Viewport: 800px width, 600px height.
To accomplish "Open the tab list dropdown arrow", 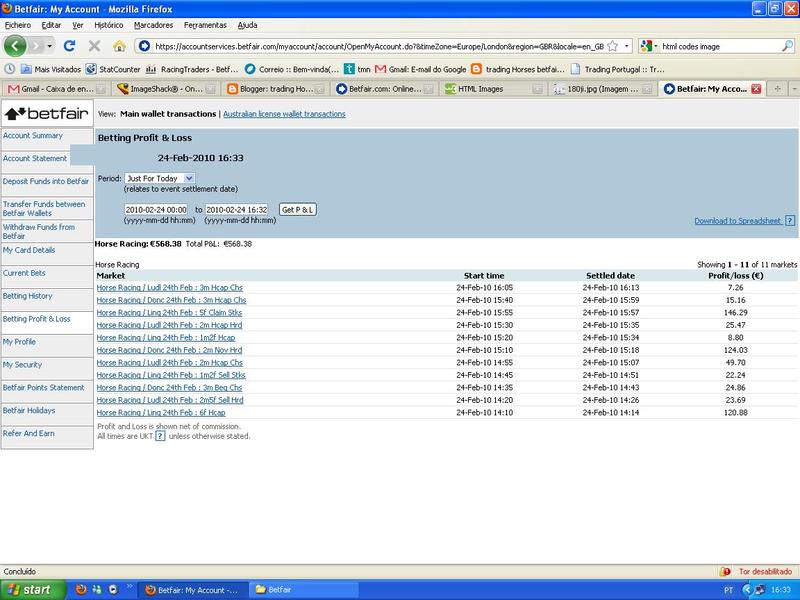I will (794, 89).
